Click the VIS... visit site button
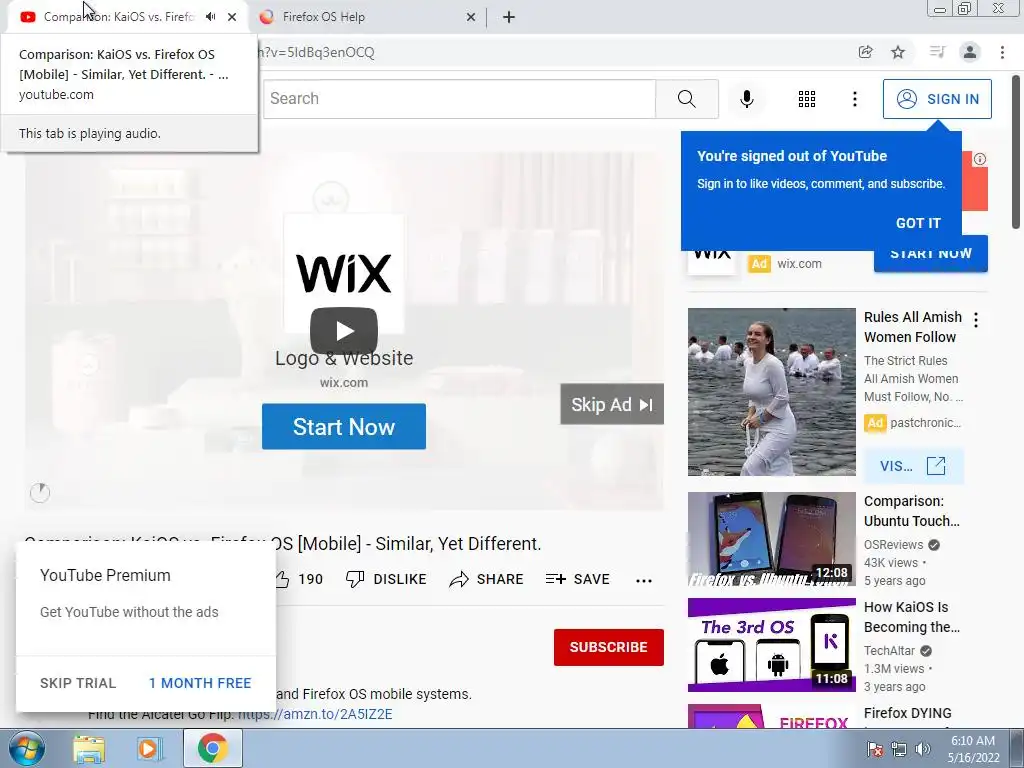This screenshot has height=768, width=1024. pyautogui.click(x=913, y=466)
